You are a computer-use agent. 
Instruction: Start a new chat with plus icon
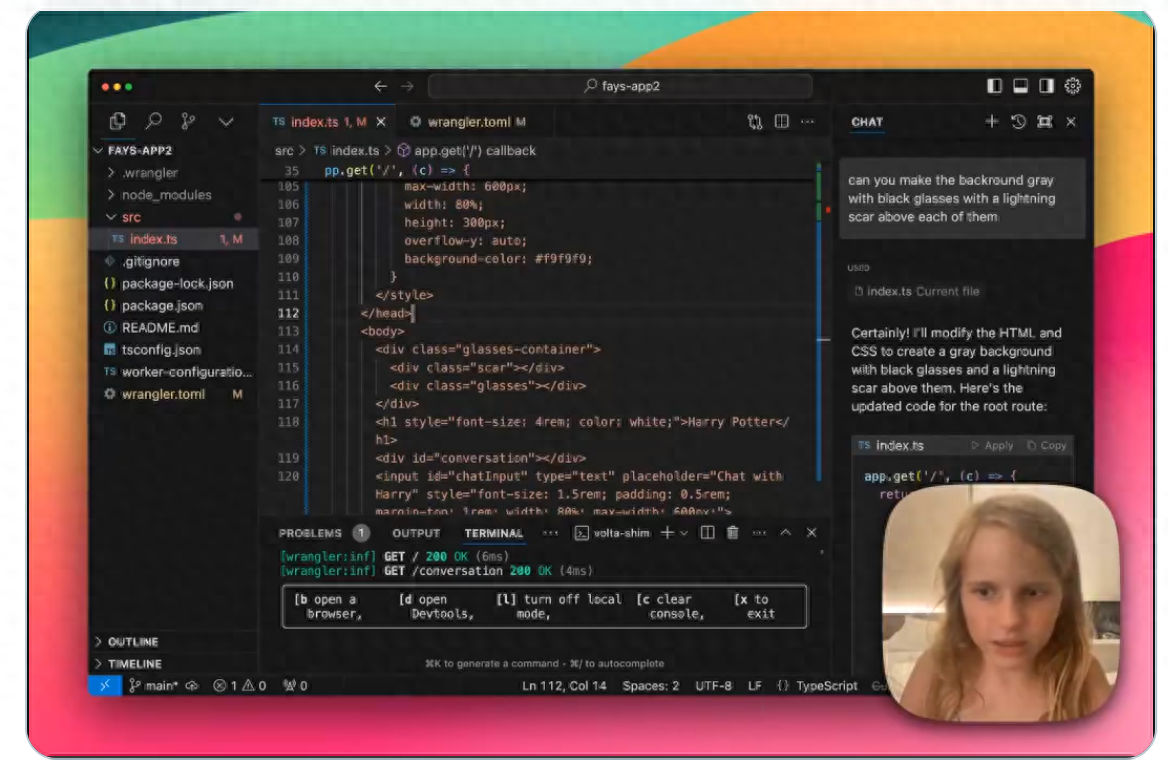point(991,122)
